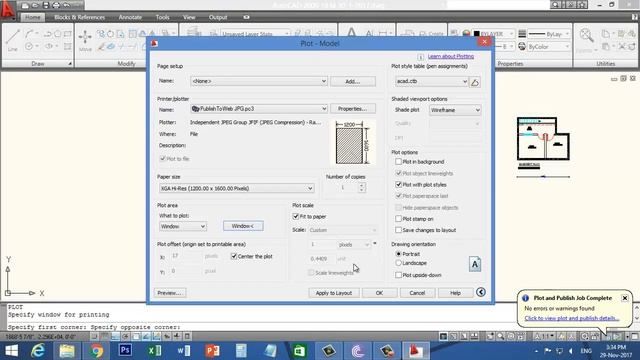Image resolution: width=640 pixels, height=360 pixels.
Task: Open the Output ribbon tab
Action: [x=218, y=17]
